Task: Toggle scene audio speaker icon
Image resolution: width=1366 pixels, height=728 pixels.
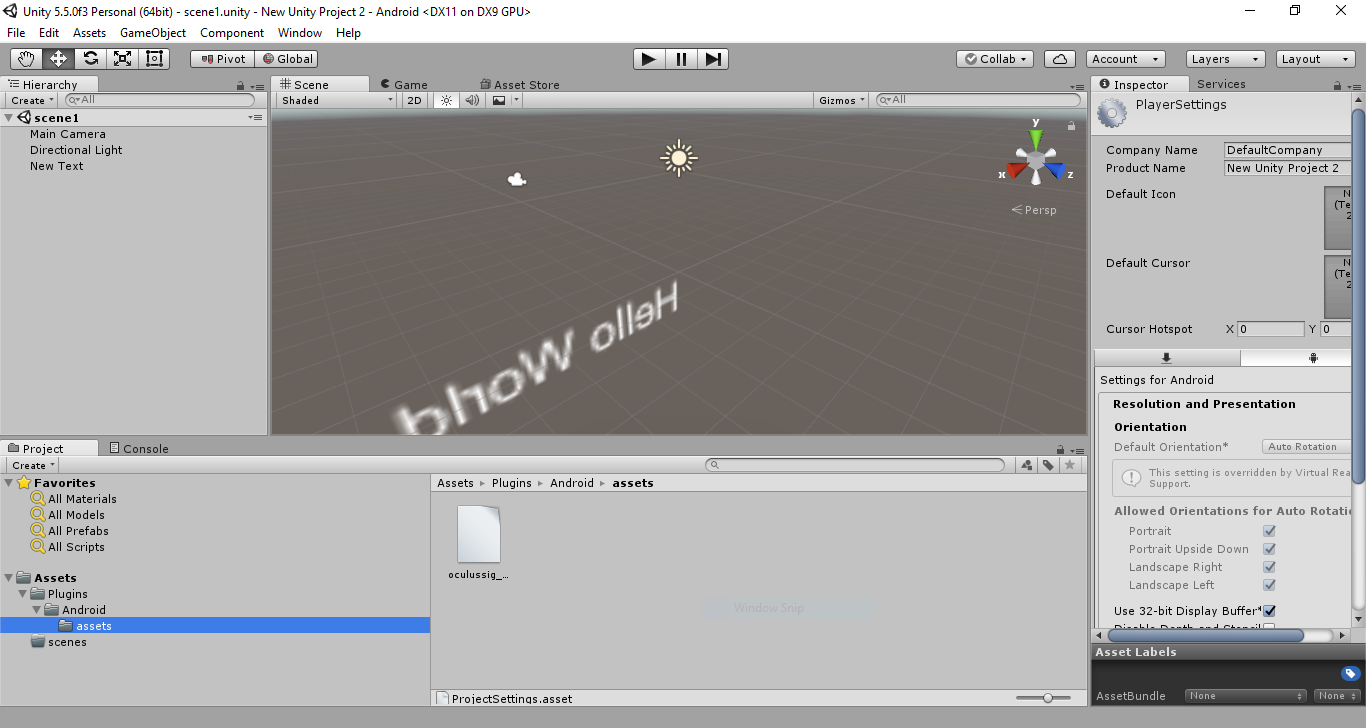Action: click(x=472, y=100)
